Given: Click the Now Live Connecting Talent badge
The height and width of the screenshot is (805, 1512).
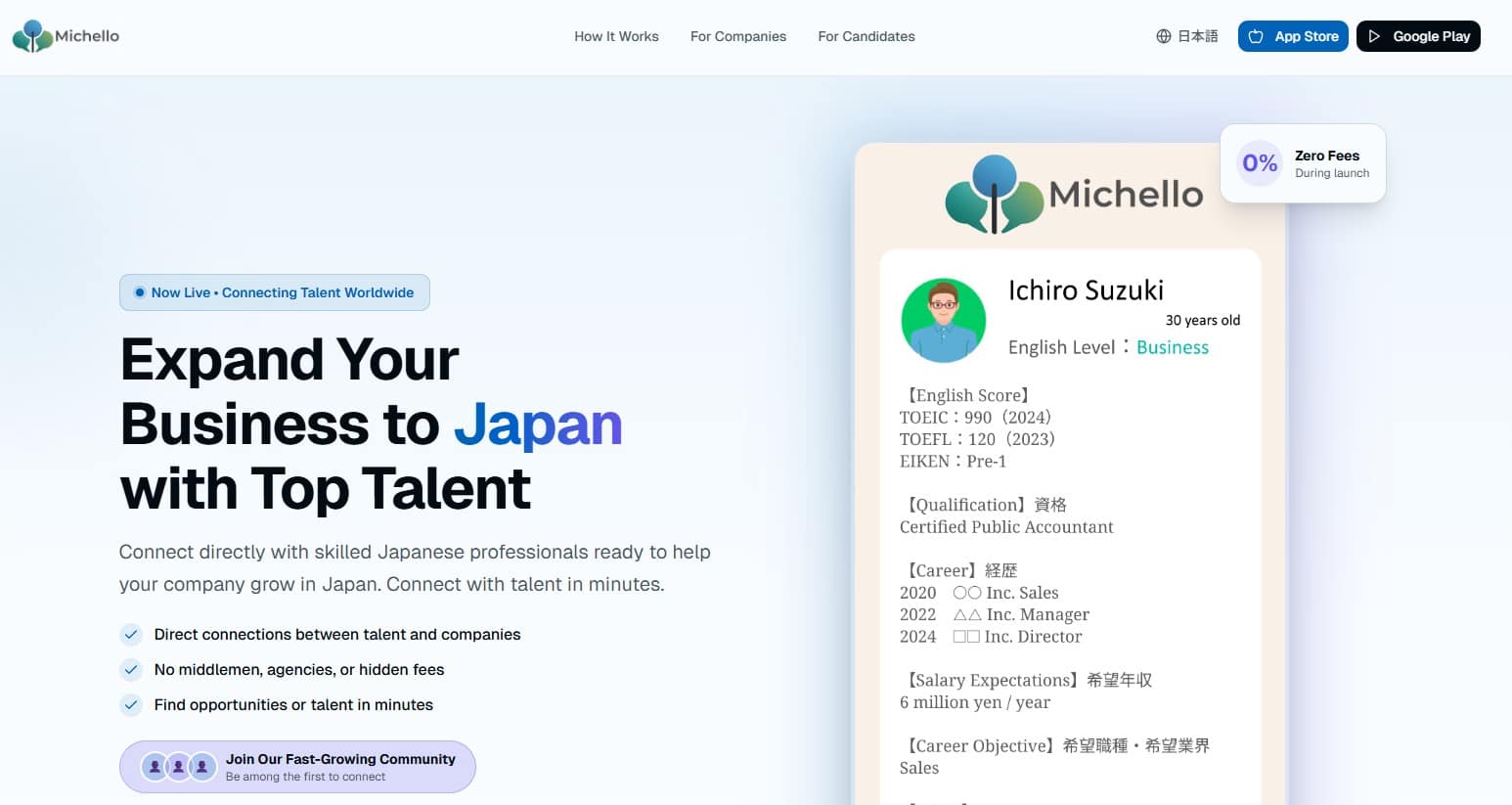Looking at the screenshot, I should point(275,292).
